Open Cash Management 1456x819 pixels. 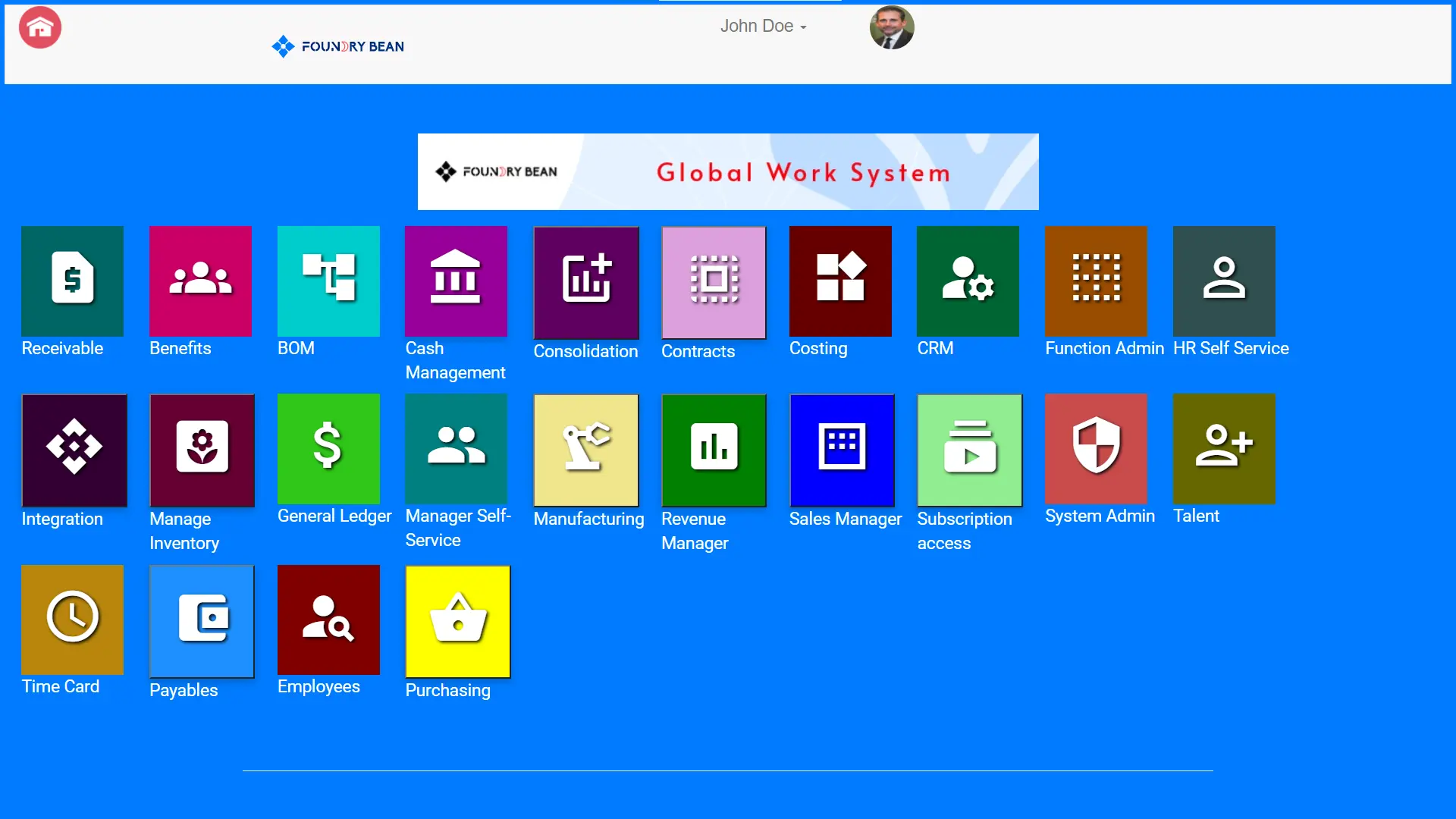[456, 281]
